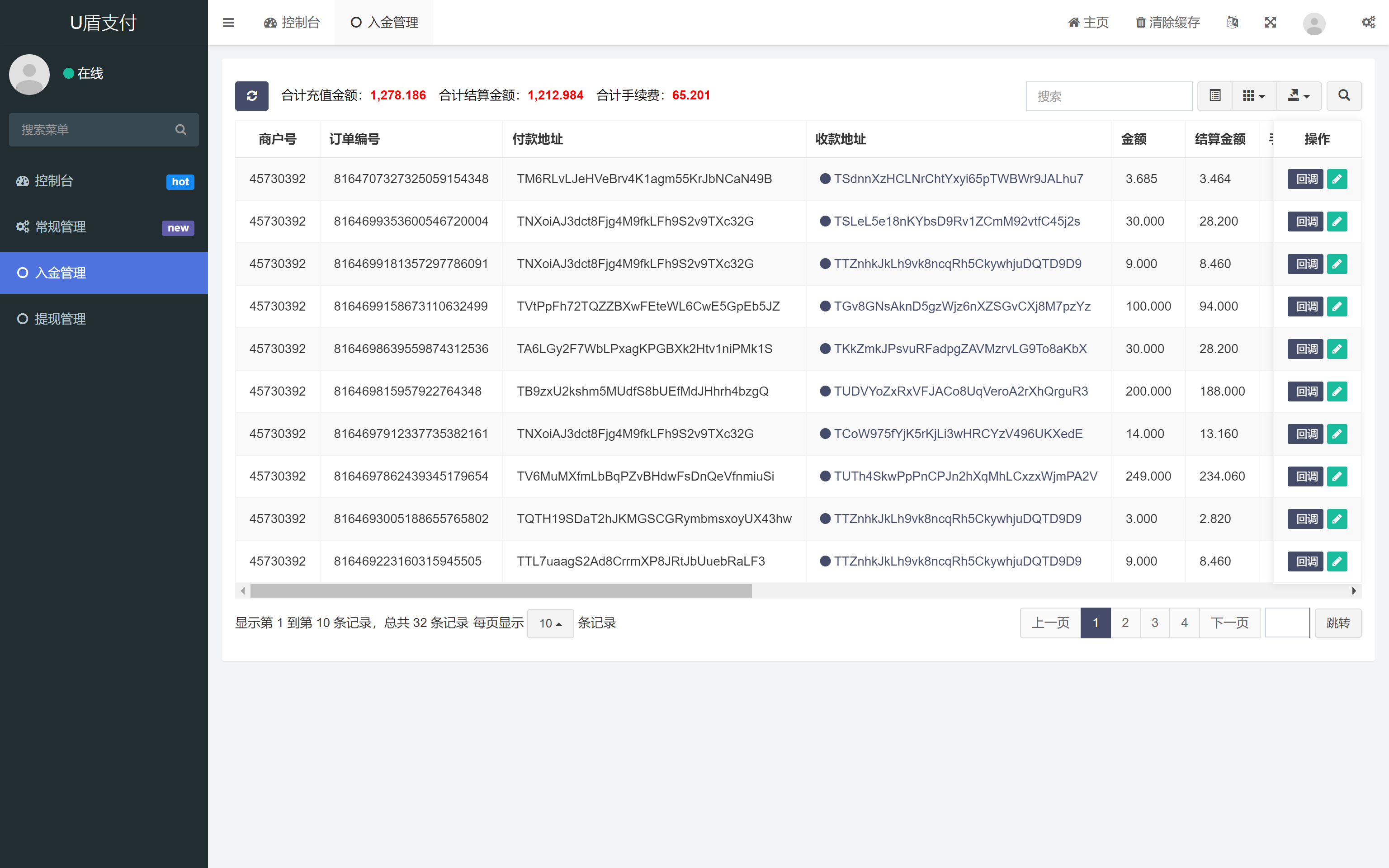
Task: Open settings gears icon in top right
Action: click(1368, 23)
